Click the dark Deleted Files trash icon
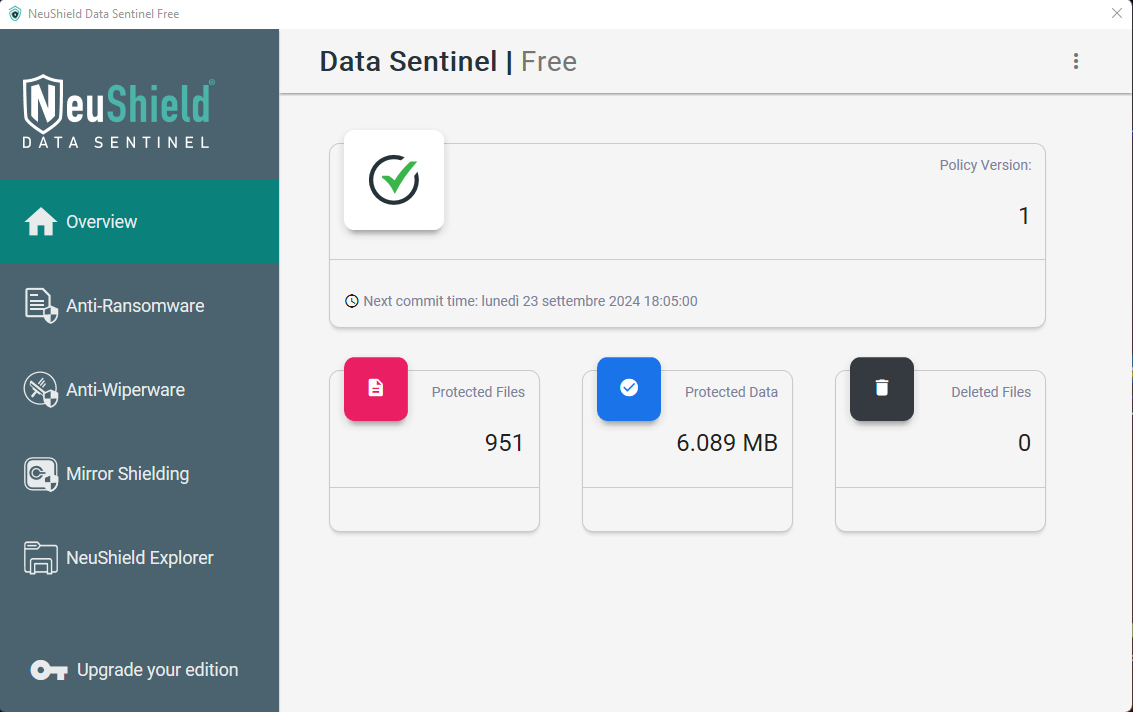Image resolution: width=1133 pixels, height=712 pixels. click(x=882, y=388)
